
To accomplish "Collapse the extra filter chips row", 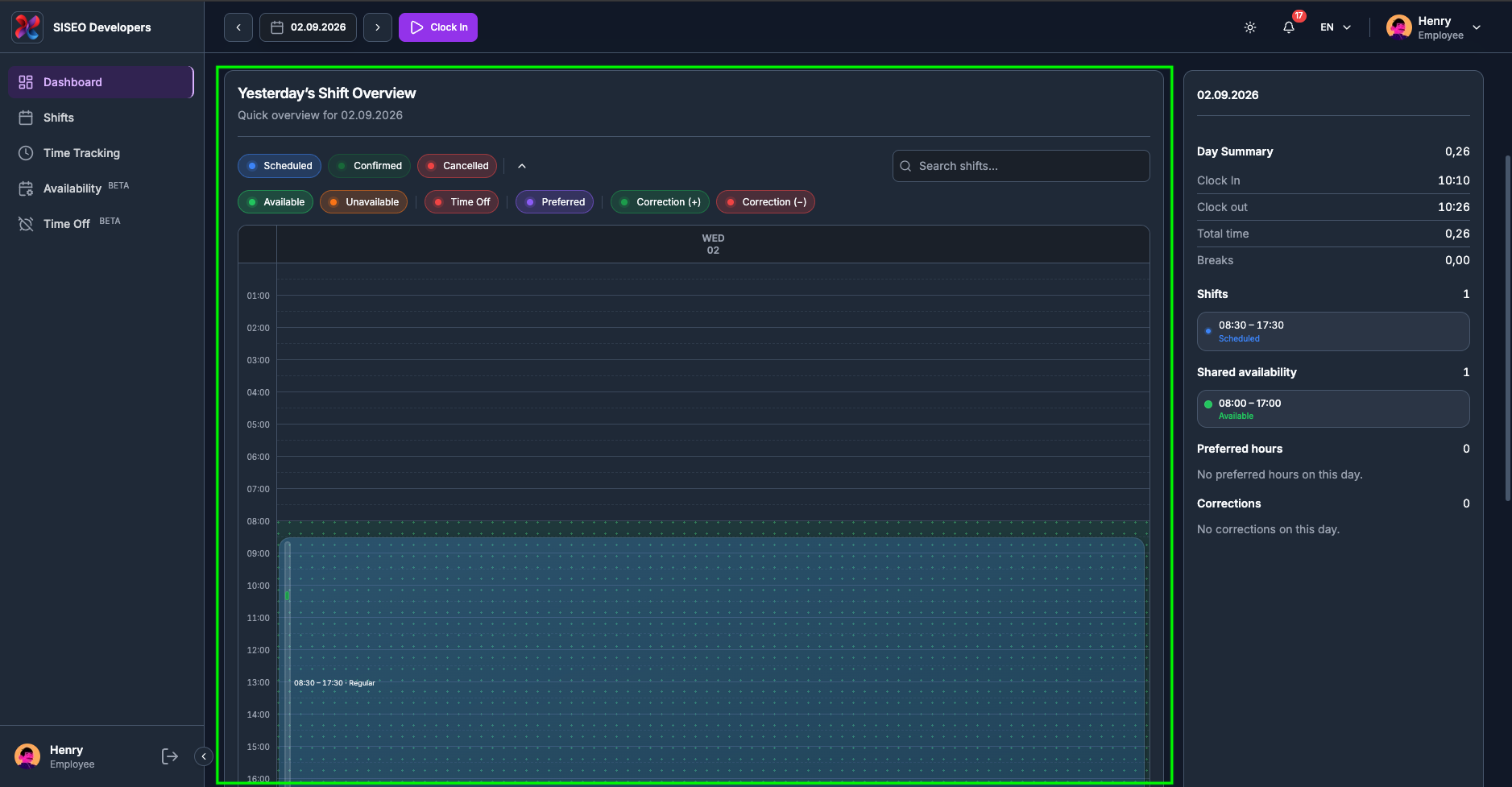I will coord(522,166).
